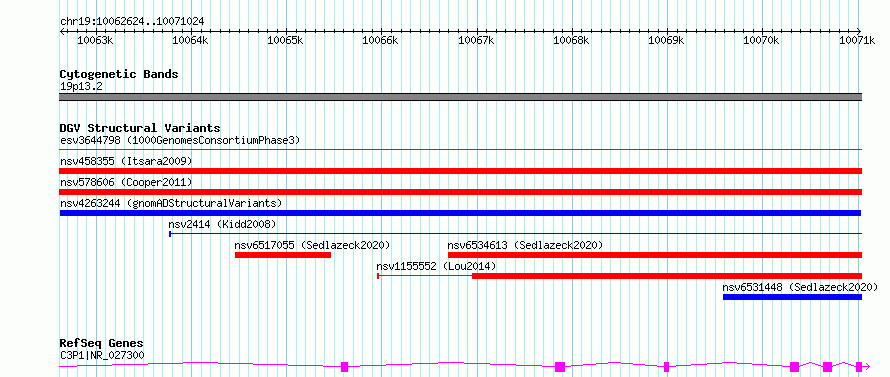Open the nsv578606 (Cooper2011) label
890x377 pixels.
point(126,182)
